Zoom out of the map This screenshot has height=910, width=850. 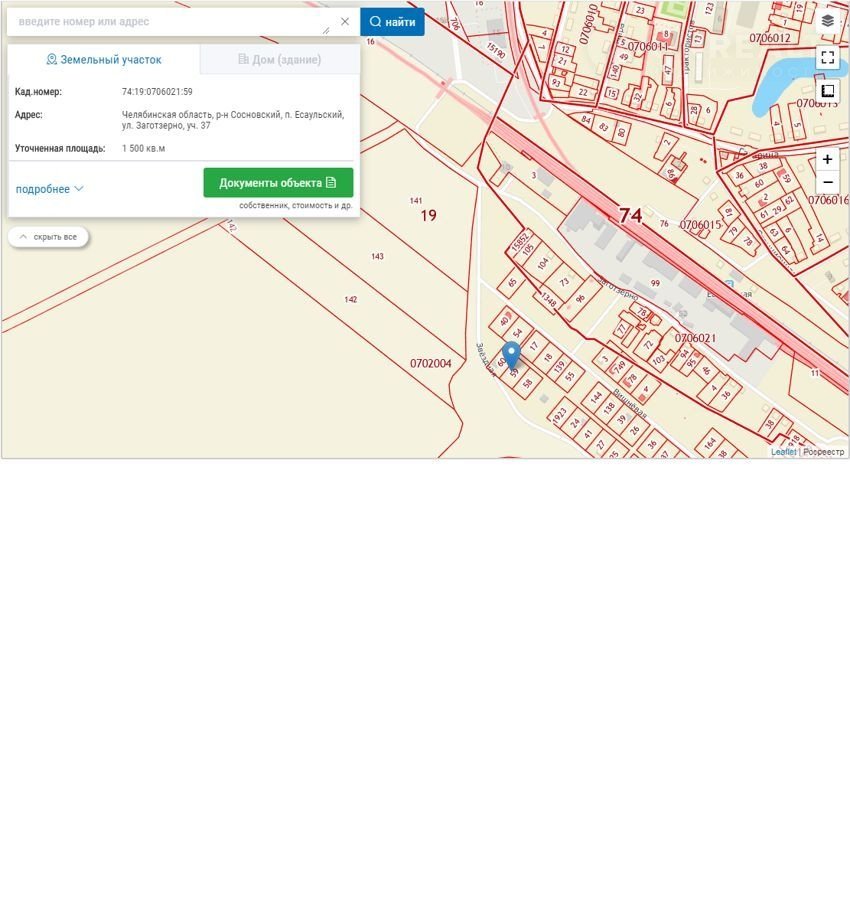click(x=827, y=183)
